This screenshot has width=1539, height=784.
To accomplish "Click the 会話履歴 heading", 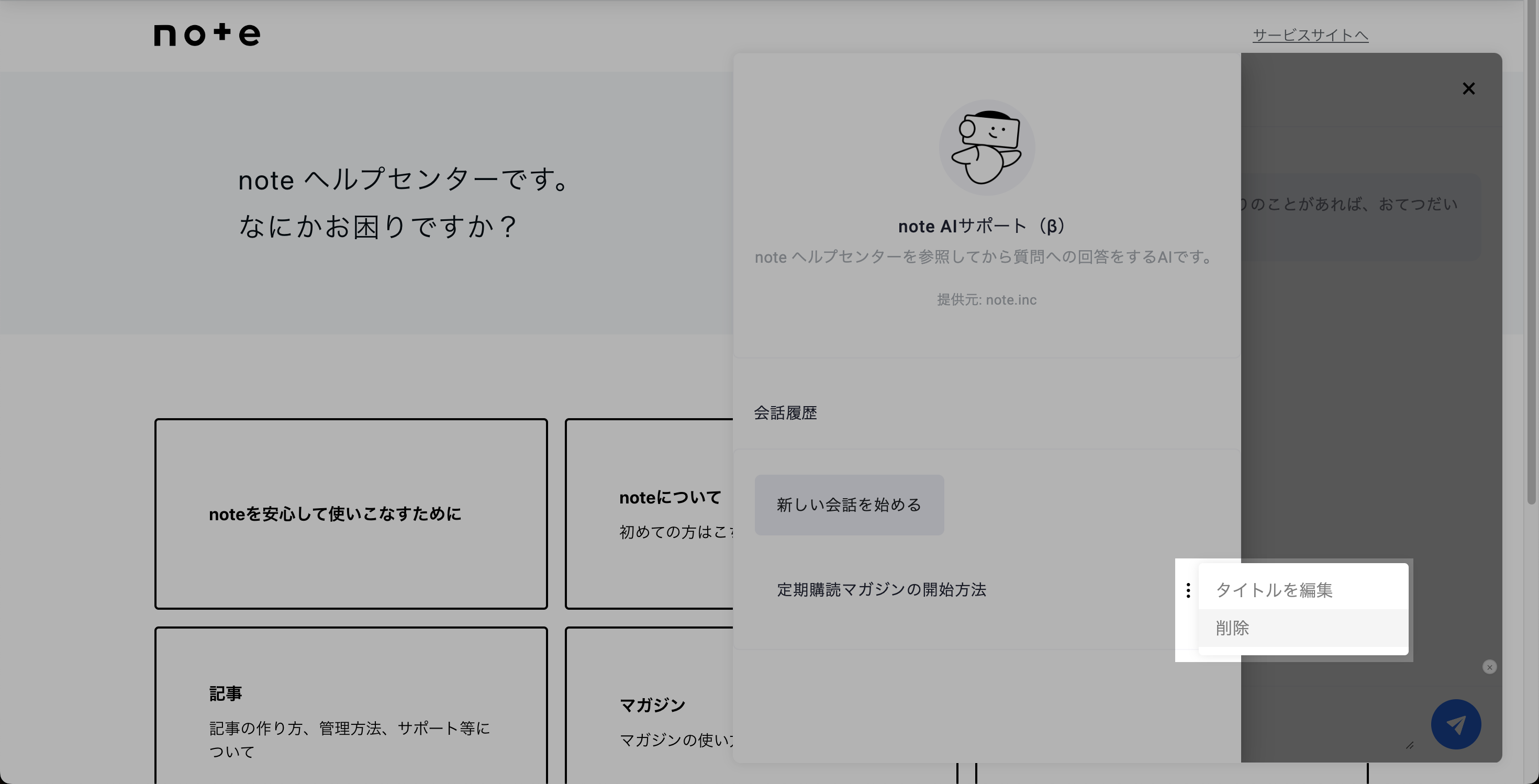I will point(785,412).
